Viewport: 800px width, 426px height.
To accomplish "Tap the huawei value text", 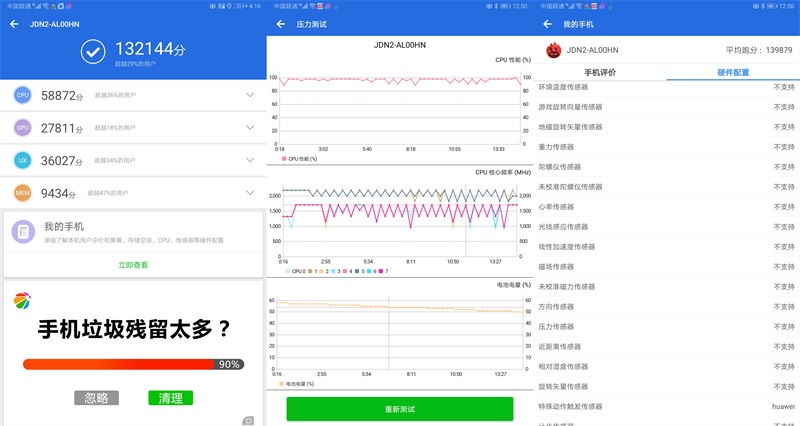I will point(783,407).
